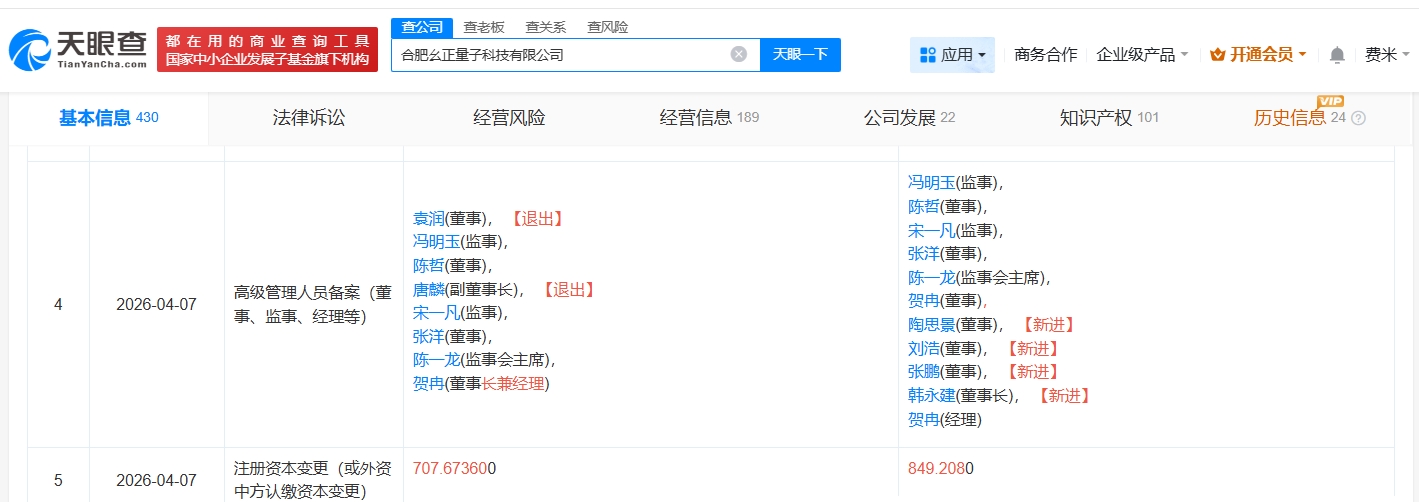The height and width of the screenshot is (502, 1419).
Task: Open 韩永建 person profile link
Action: [x=931, y=396]
